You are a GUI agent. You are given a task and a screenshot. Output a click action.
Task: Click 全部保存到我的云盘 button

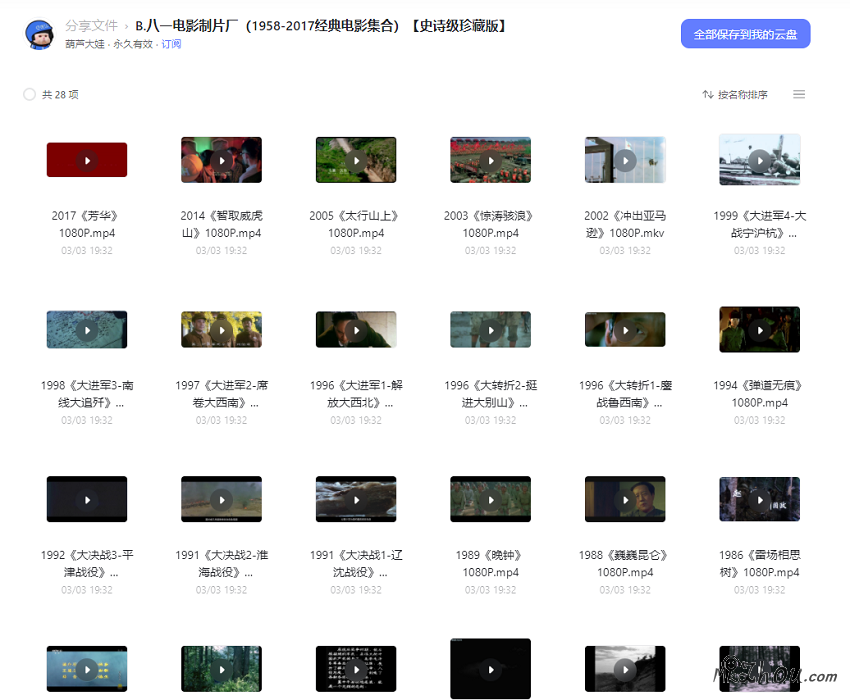coord(745,34)
